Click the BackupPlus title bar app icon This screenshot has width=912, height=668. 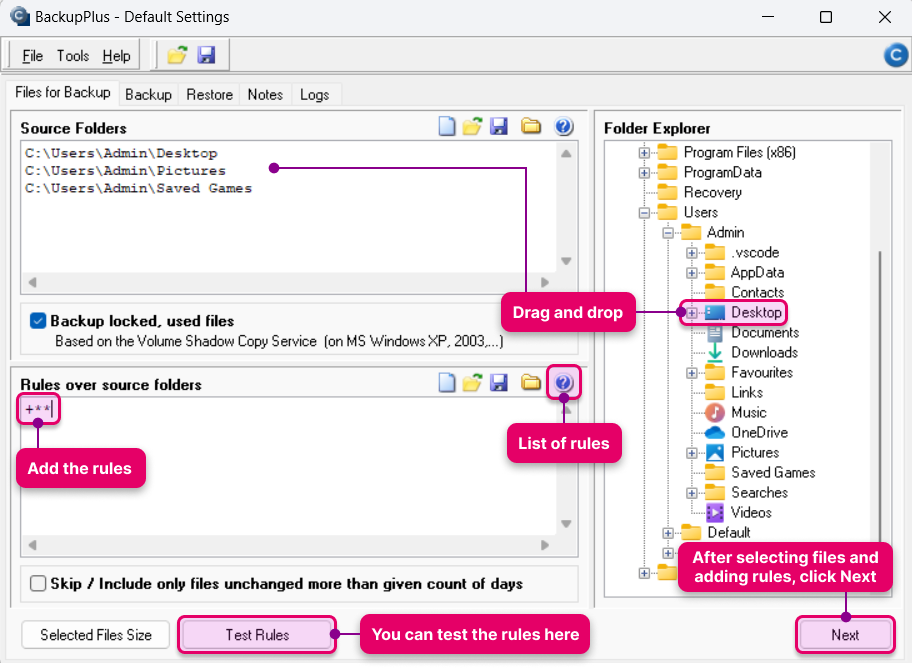coord(20,16)
